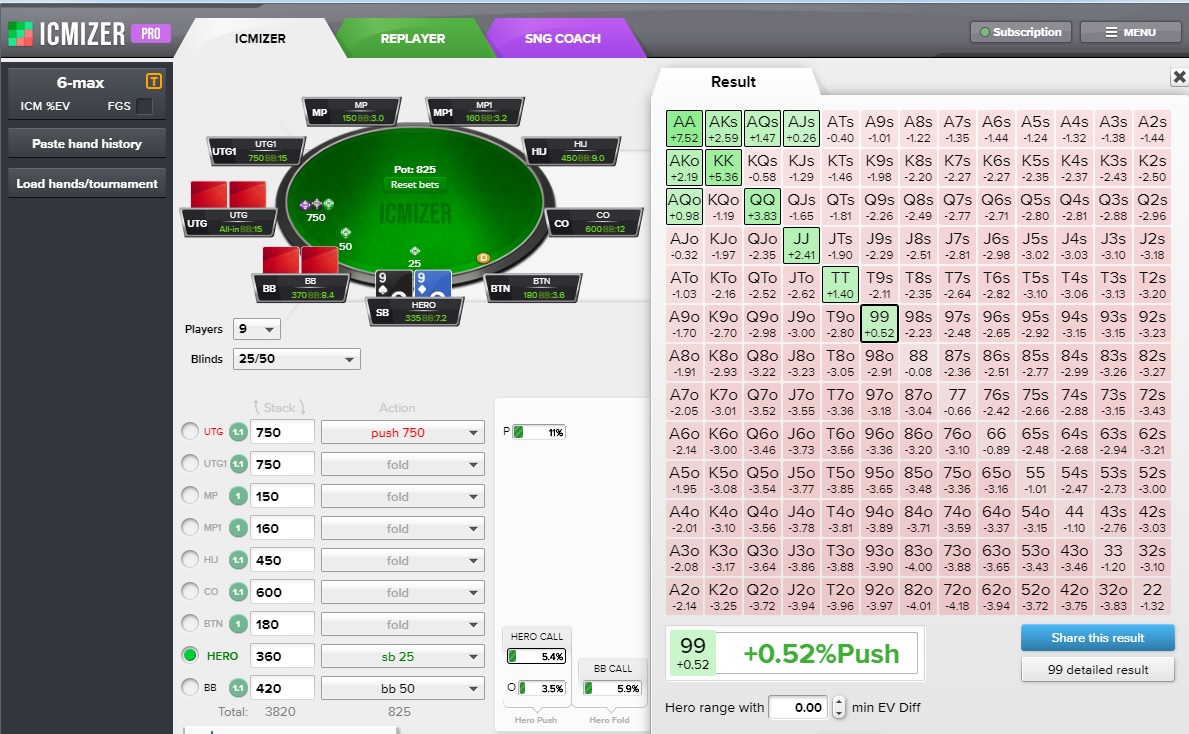
Task: Click the Subscription button
Action: (1021, 32)
